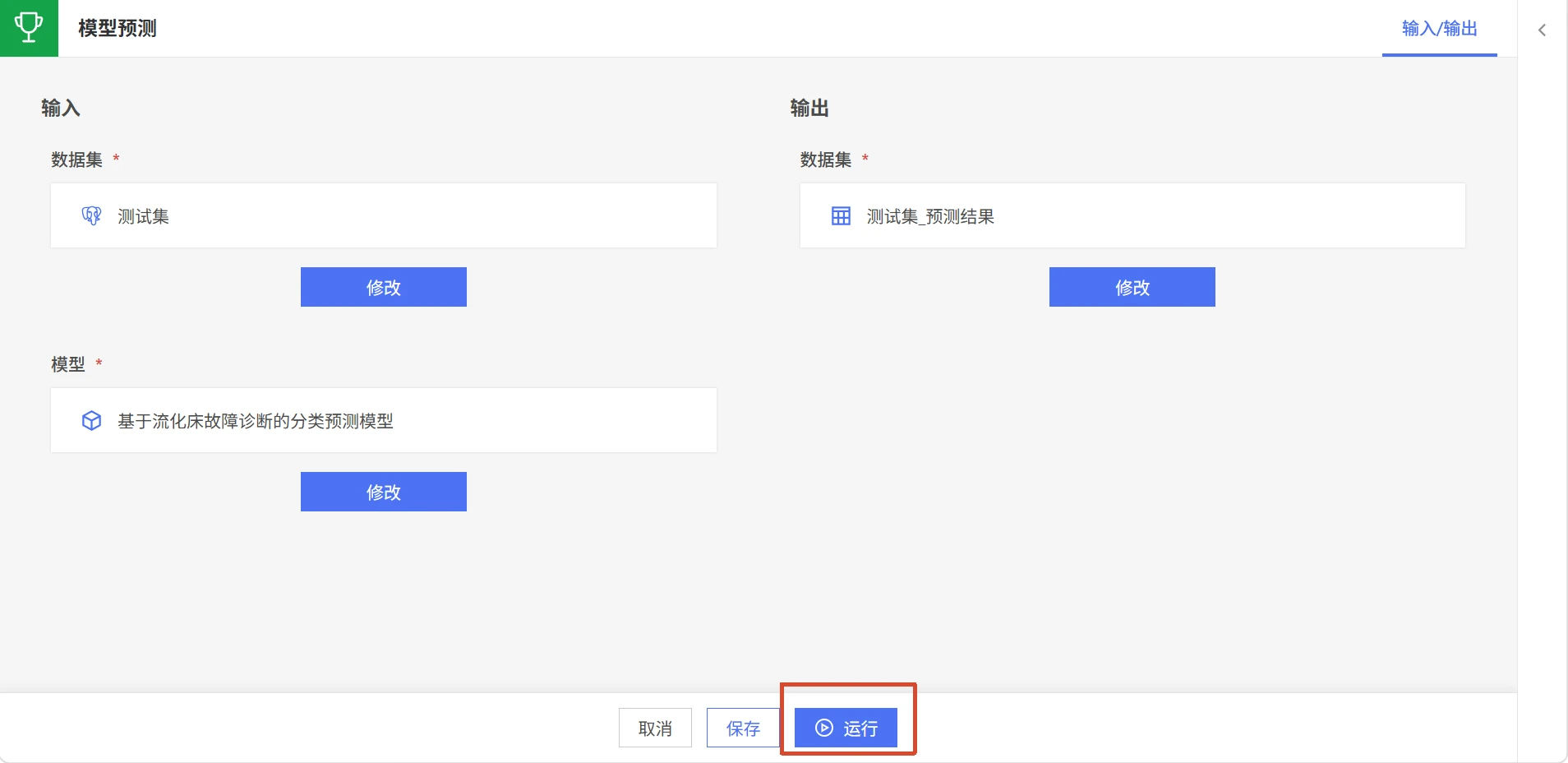Collapse the panel using the top-right chevron
The image size is (1568, 763).
click(x=1542, y=30)
